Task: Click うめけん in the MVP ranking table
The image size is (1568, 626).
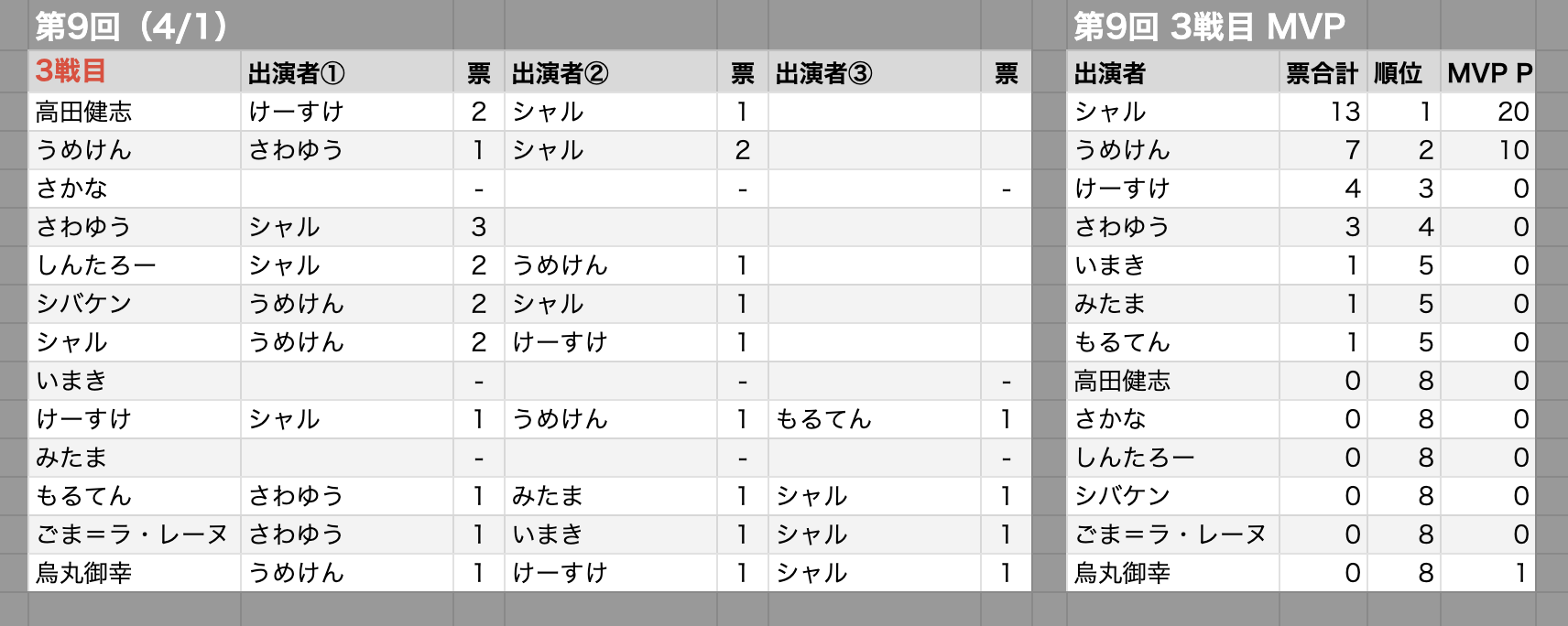Action: [x=1172, y=150]
